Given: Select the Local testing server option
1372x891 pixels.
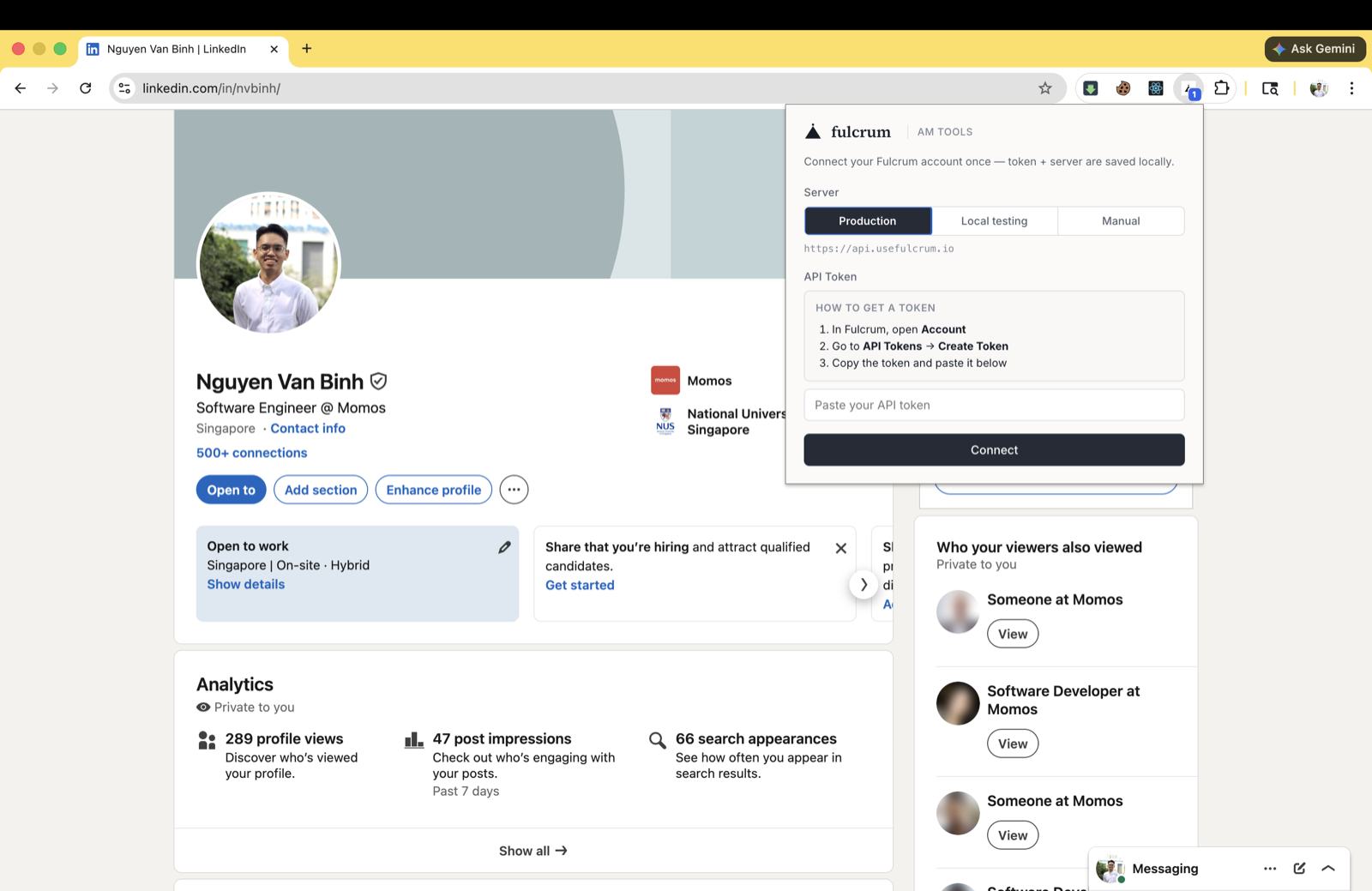Looking at the screenshot, I should (995, 221).
